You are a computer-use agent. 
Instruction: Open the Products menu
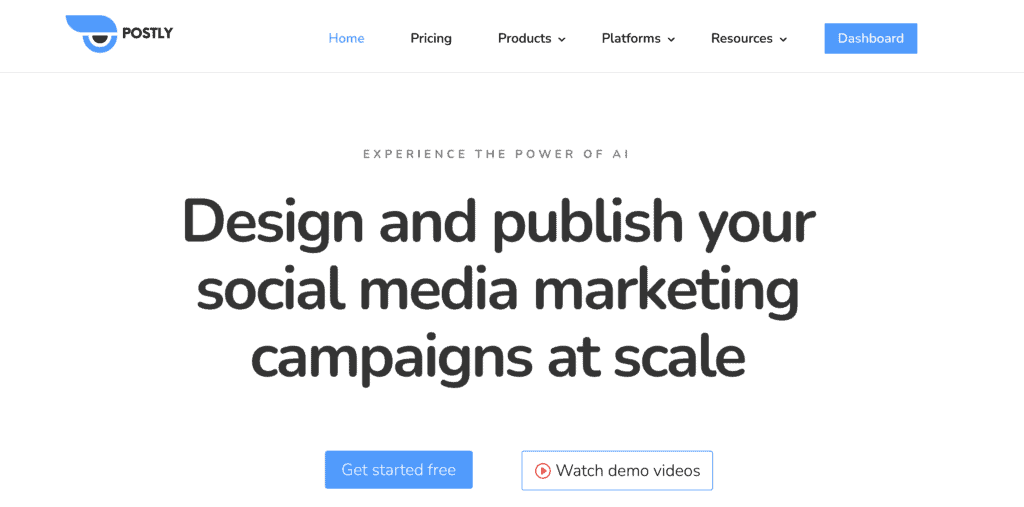pos(524,38)
